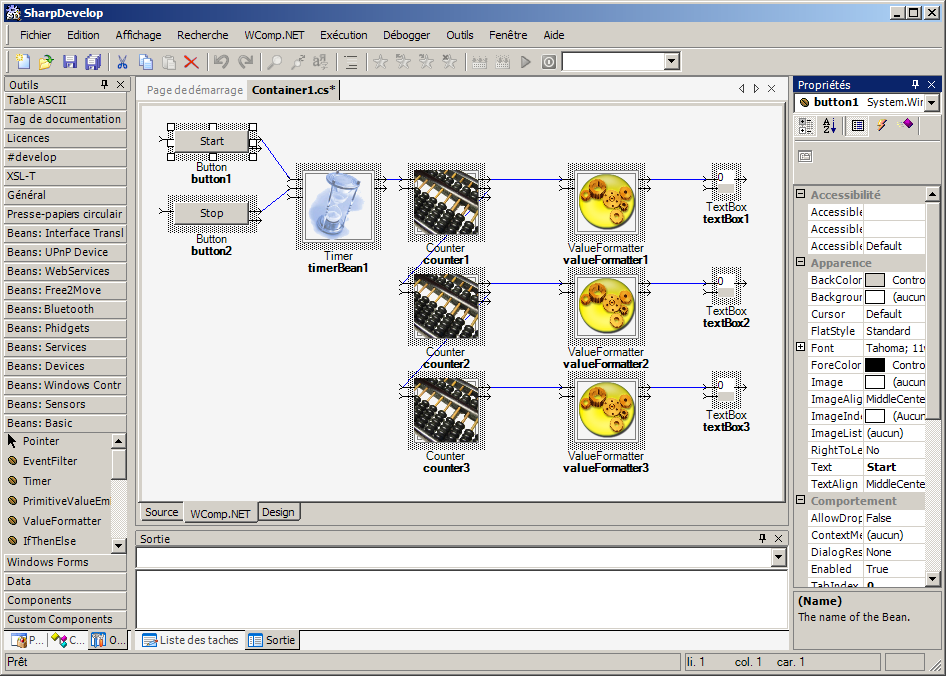Toggle the pin on the Propriétés panel
946x676 pixels.
tap(915, 84)
